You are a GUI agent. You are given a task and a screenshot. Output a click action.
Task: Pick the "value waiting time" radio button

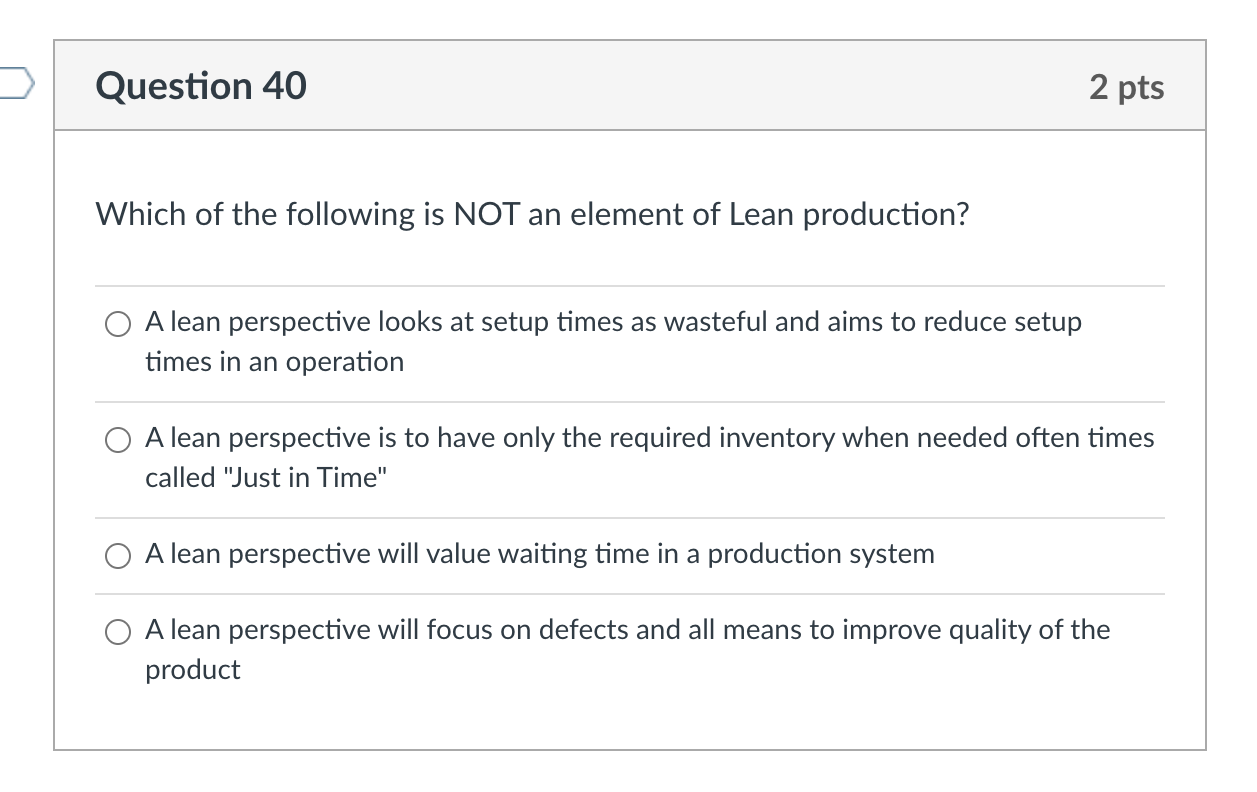[118, 555]
